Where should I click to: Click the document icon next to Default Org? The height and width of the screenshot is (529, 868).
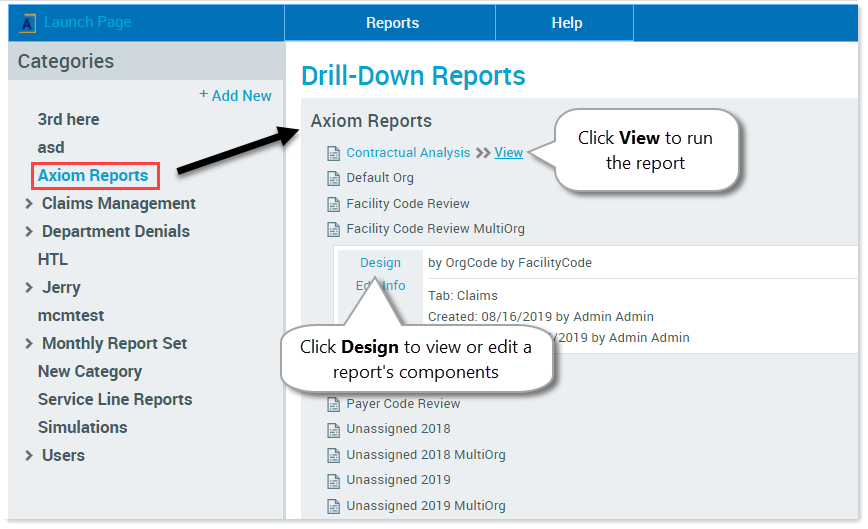334,179
